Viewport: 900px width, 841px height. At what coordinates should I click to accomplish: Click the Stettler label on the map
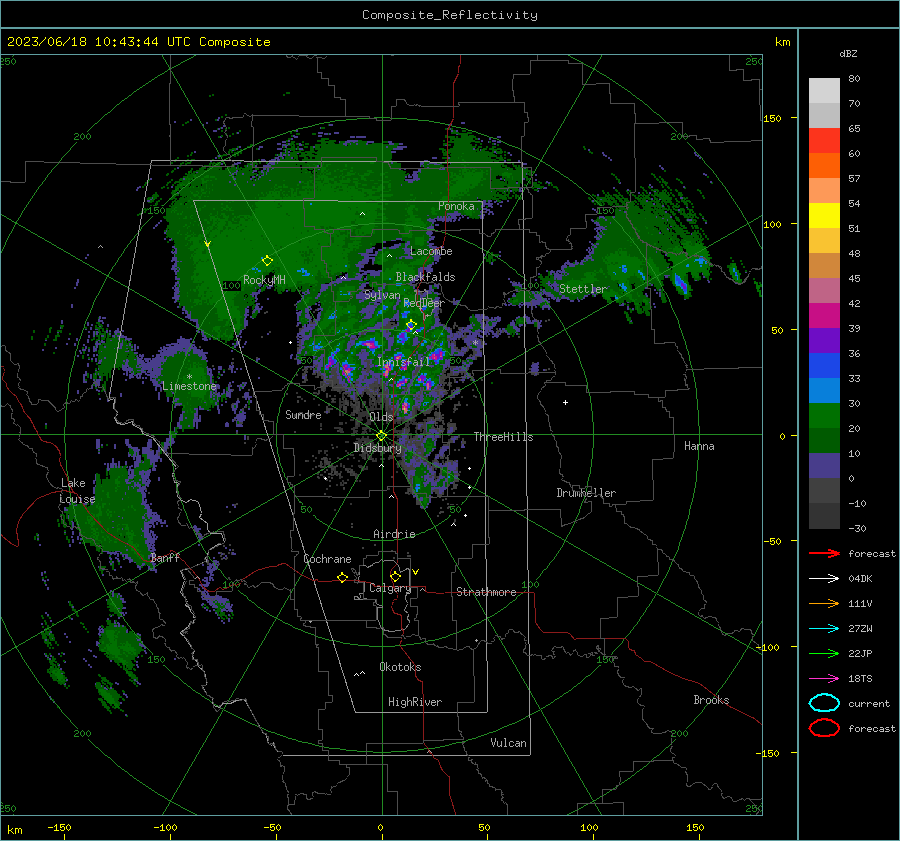coord(583,289)
